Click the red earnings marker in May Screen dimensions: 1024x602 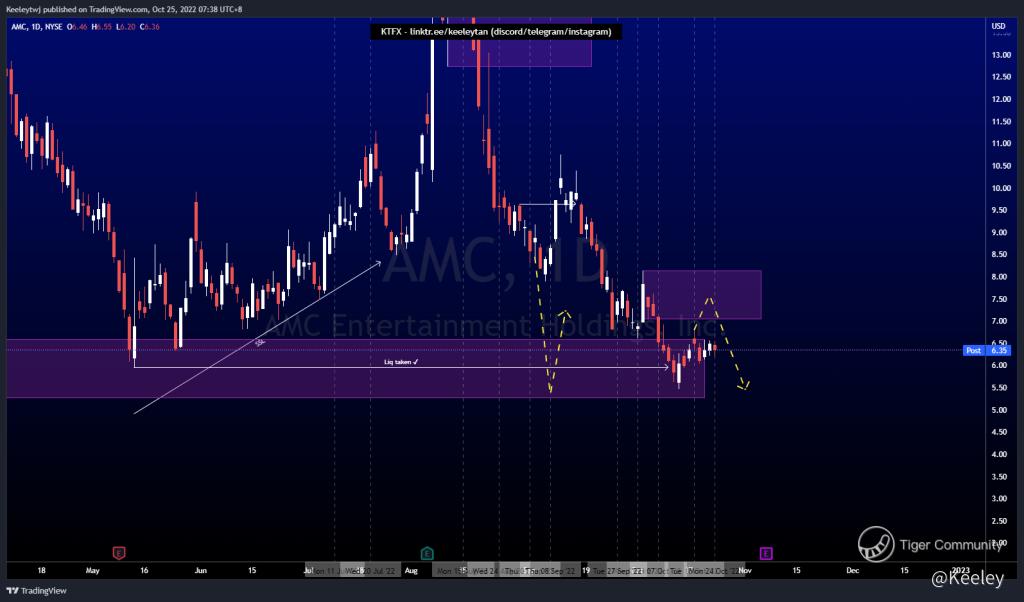(x=118, y=553)
